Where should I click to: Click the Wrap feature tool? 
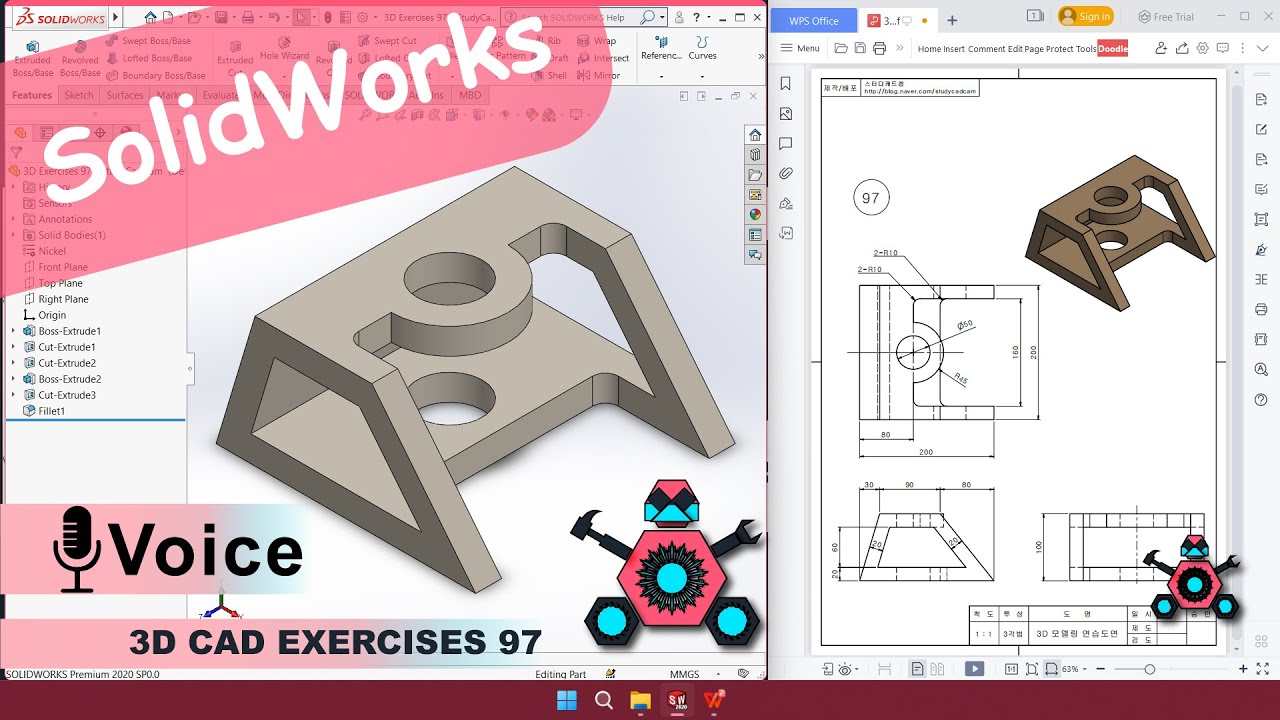point(597,41)
